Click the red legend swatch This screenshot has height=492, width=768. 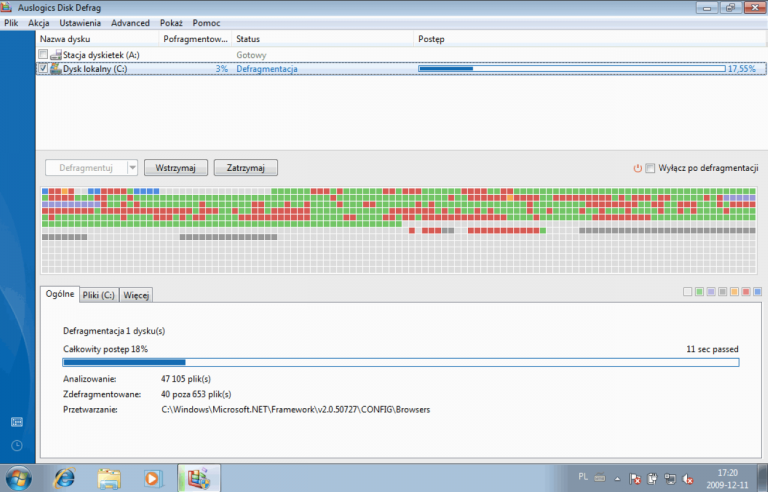click(x=746, y=292)
